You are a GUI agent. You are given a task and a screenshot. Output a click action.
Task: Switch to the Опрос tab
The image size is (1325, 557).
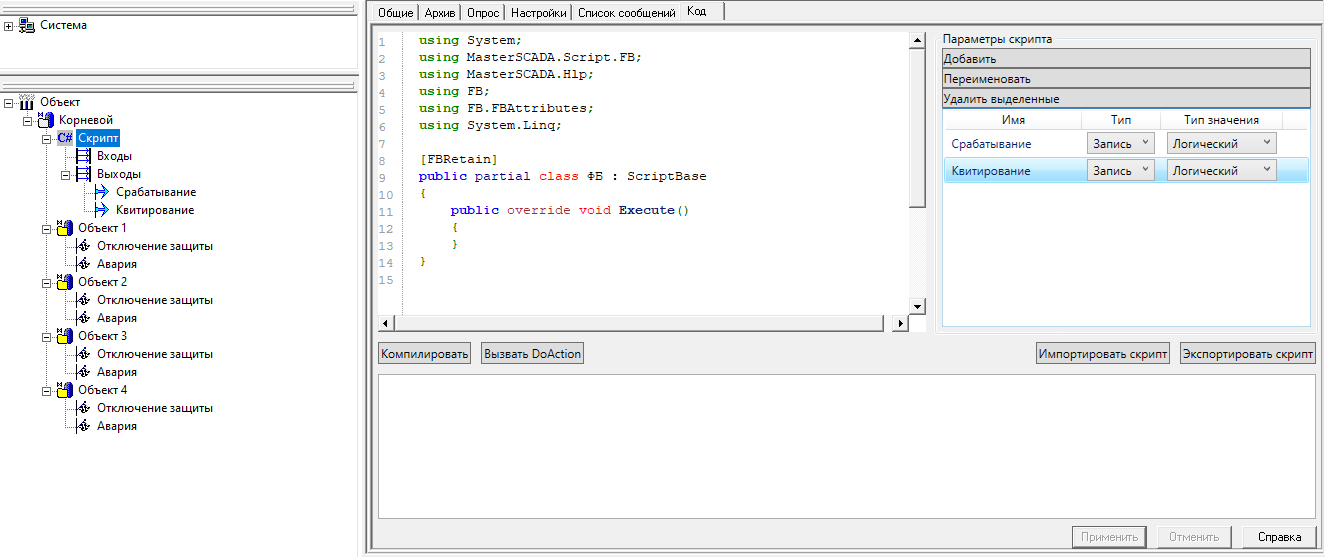(x=483, y=13)
